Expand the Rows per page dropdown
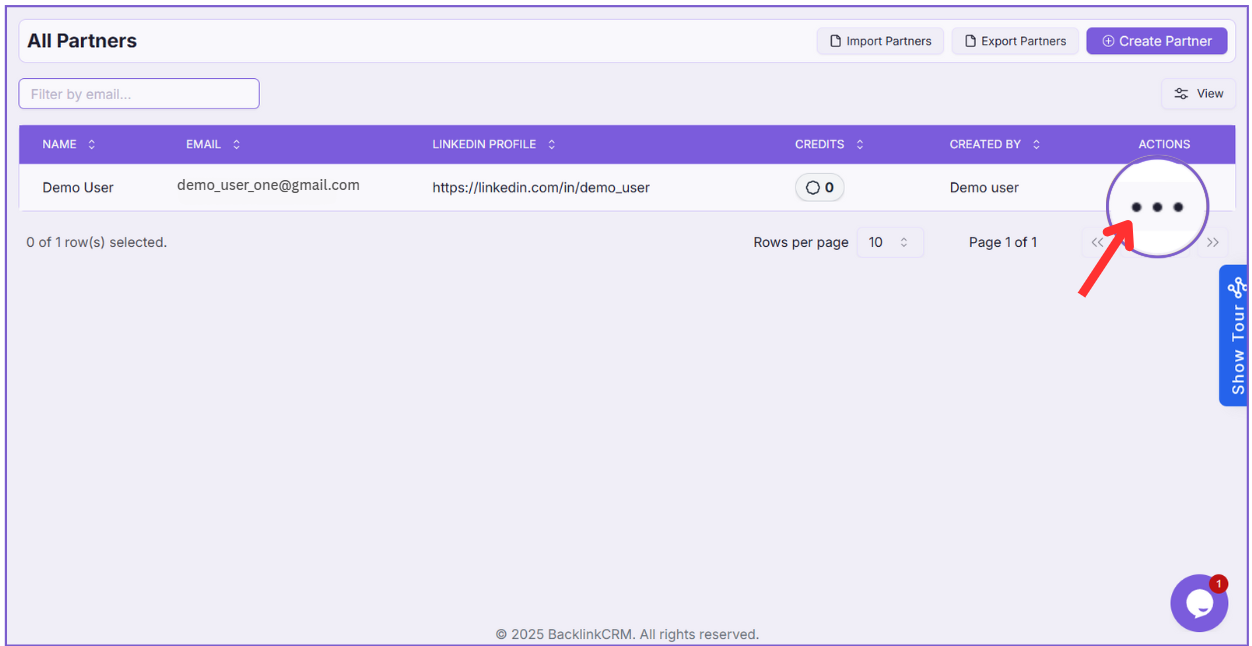The height and width of the screenshot is (646, 1252). (x=890, y=242)
